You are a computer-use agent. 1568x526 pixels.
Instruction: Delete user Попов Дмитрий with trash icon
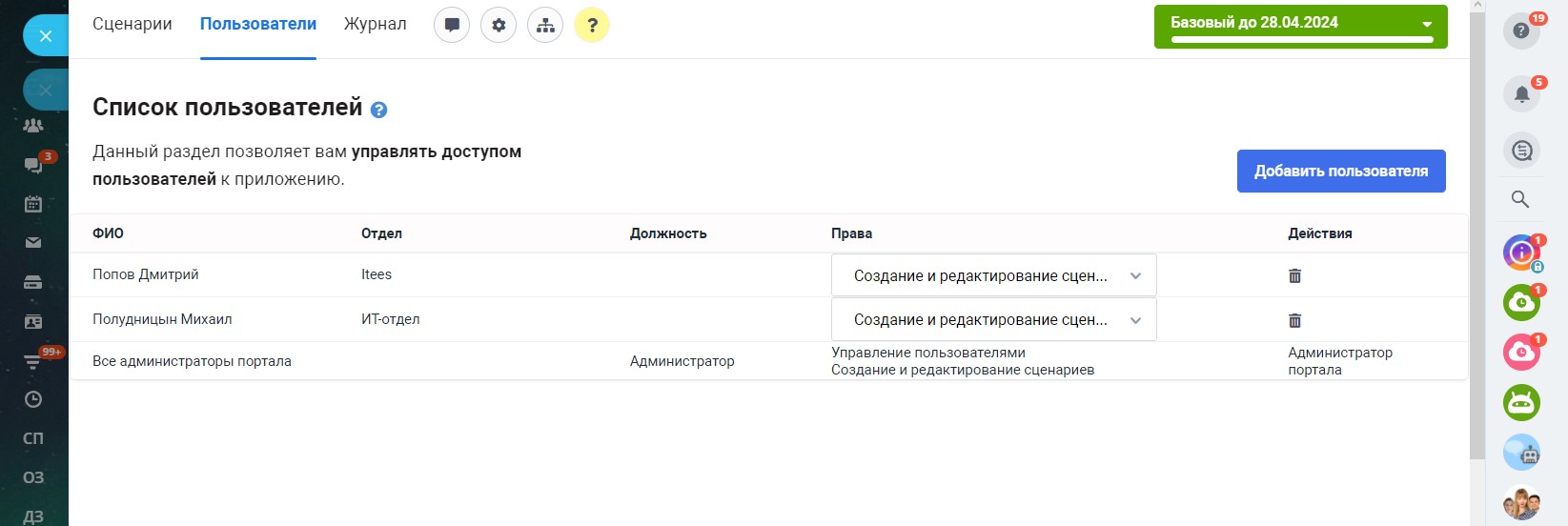[1294, 275]
